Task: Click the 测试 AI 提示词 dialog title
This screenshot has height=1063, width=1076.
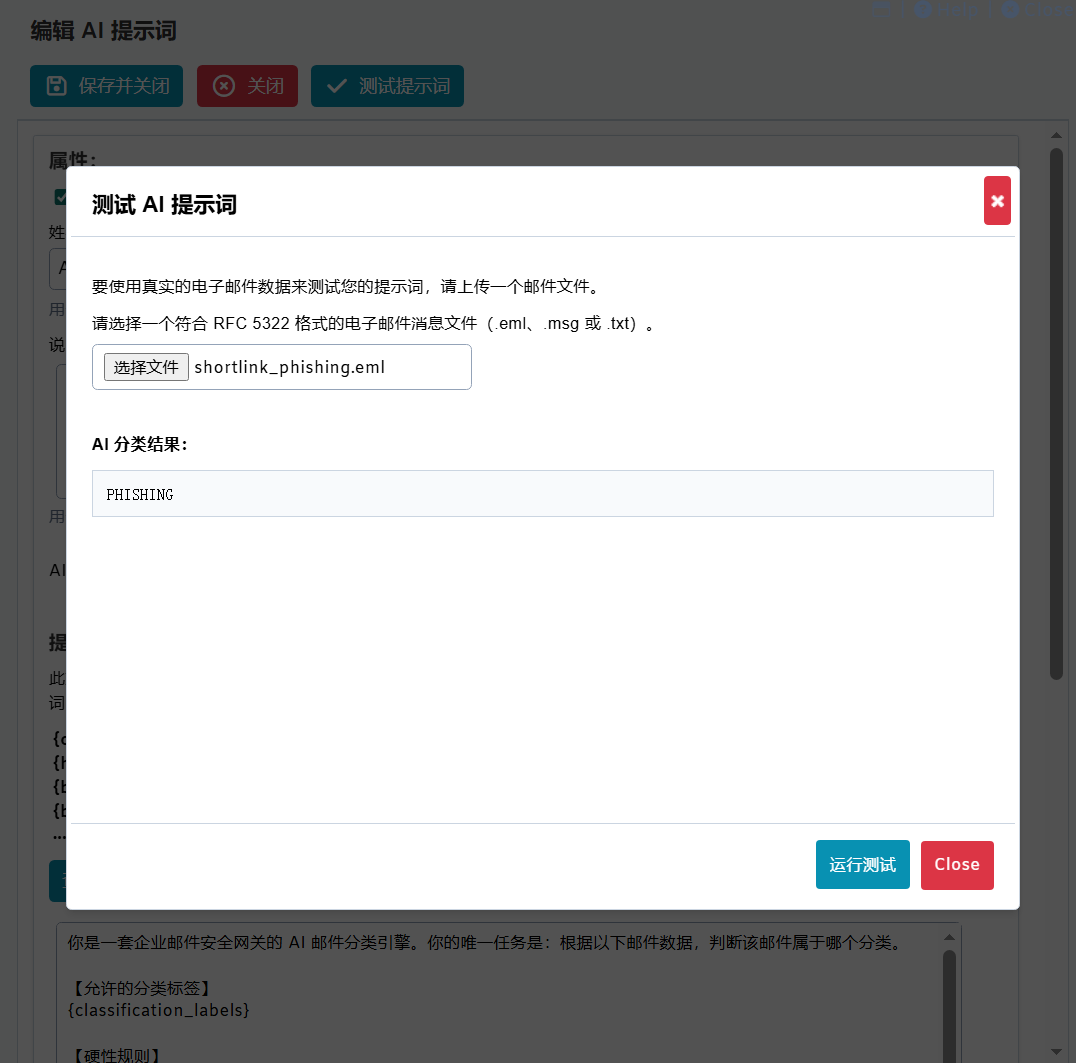Action: (x=164, y=205)
